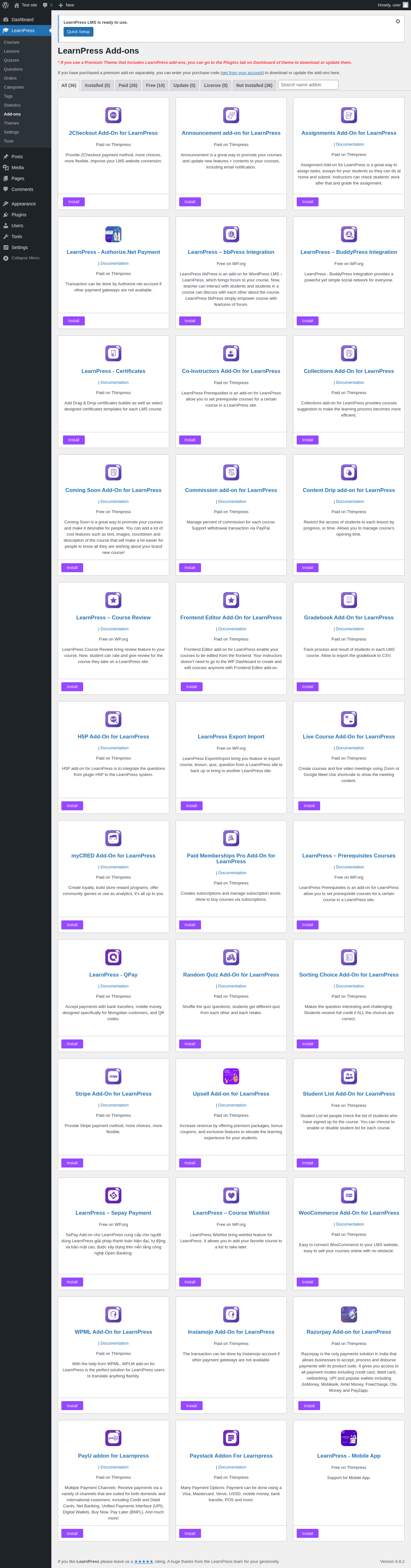Click the Upsell add-on icon
This screenshot has height=1568, width=411.
coord(231,1076)
